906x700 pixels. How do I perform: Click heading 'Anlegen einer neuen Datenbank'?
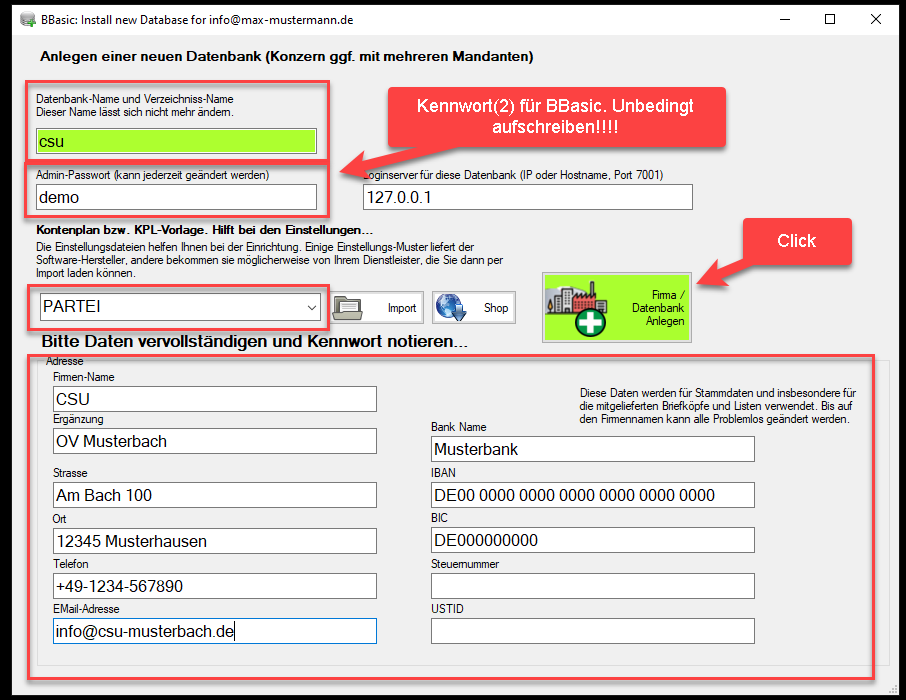click(151, 57)
